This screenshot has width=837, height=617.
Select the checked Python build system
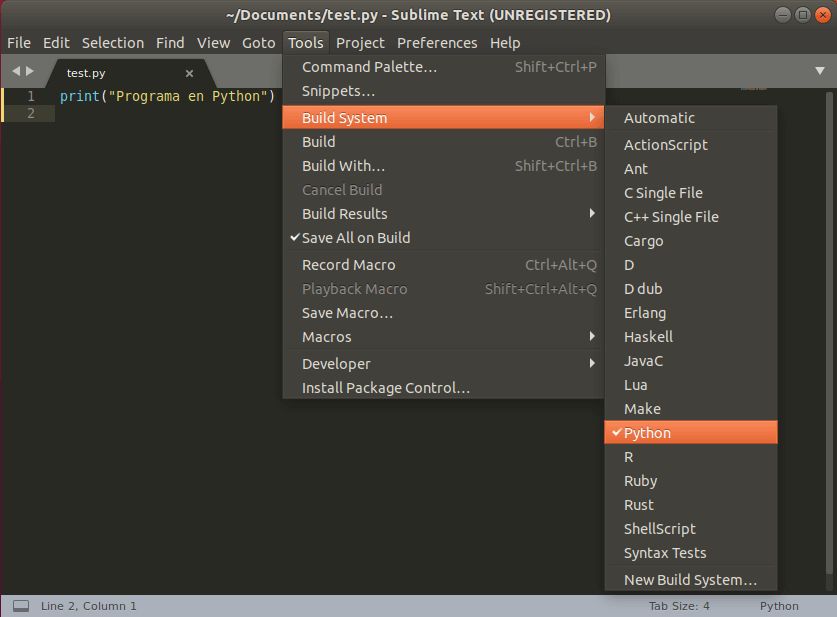click(x=691, y=433)
